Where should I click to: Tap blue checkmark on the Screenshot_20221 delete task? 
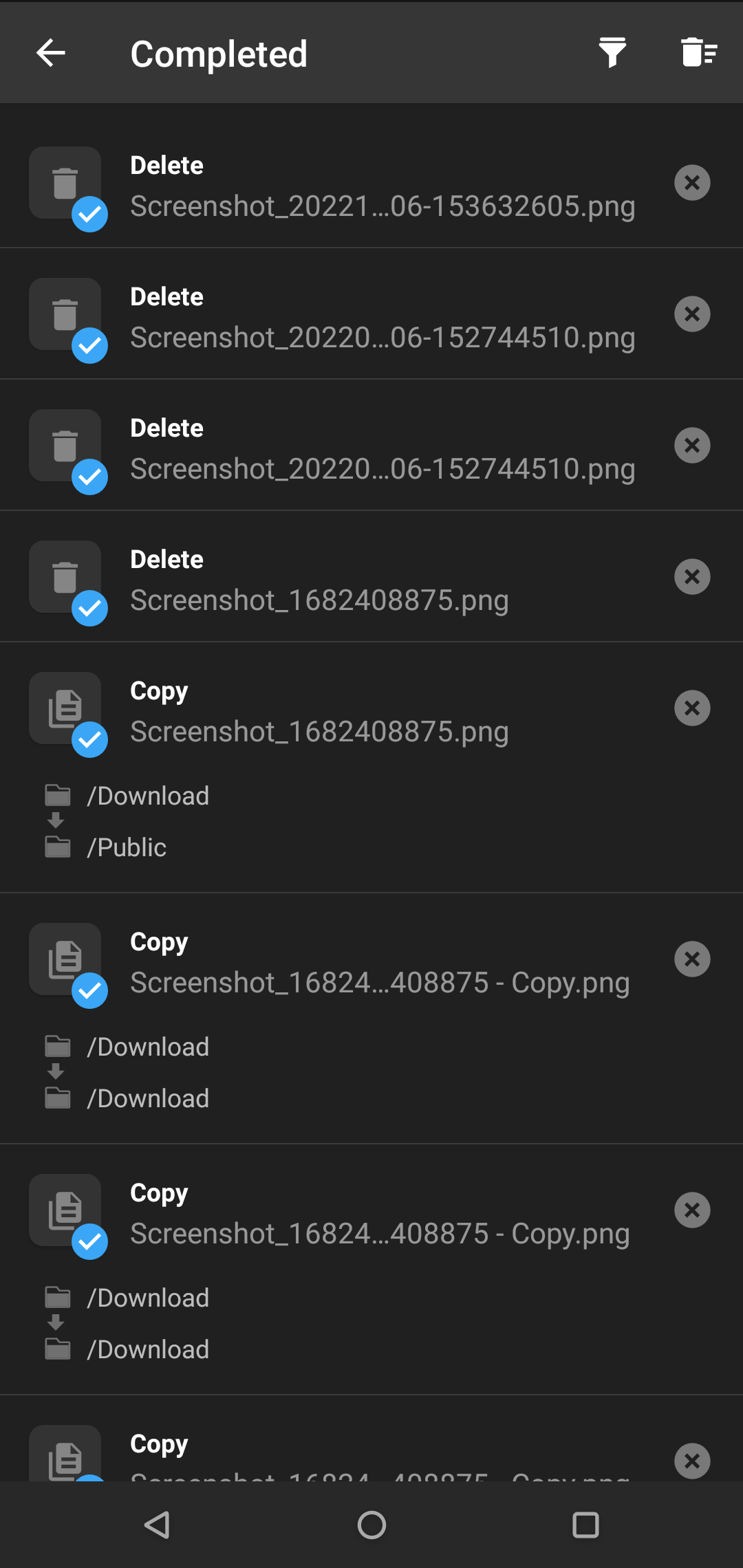(x=90, y=215)
